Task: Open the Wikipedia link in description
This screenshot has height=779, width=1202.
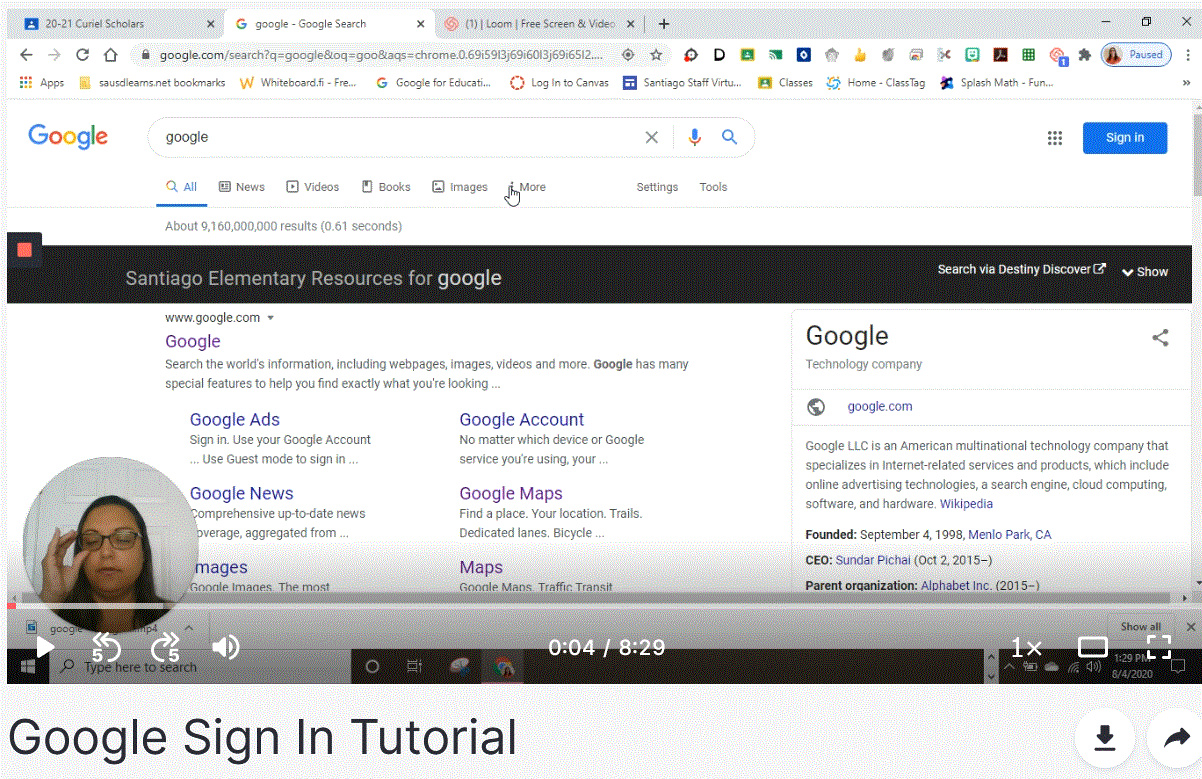Action: (966, 504)
